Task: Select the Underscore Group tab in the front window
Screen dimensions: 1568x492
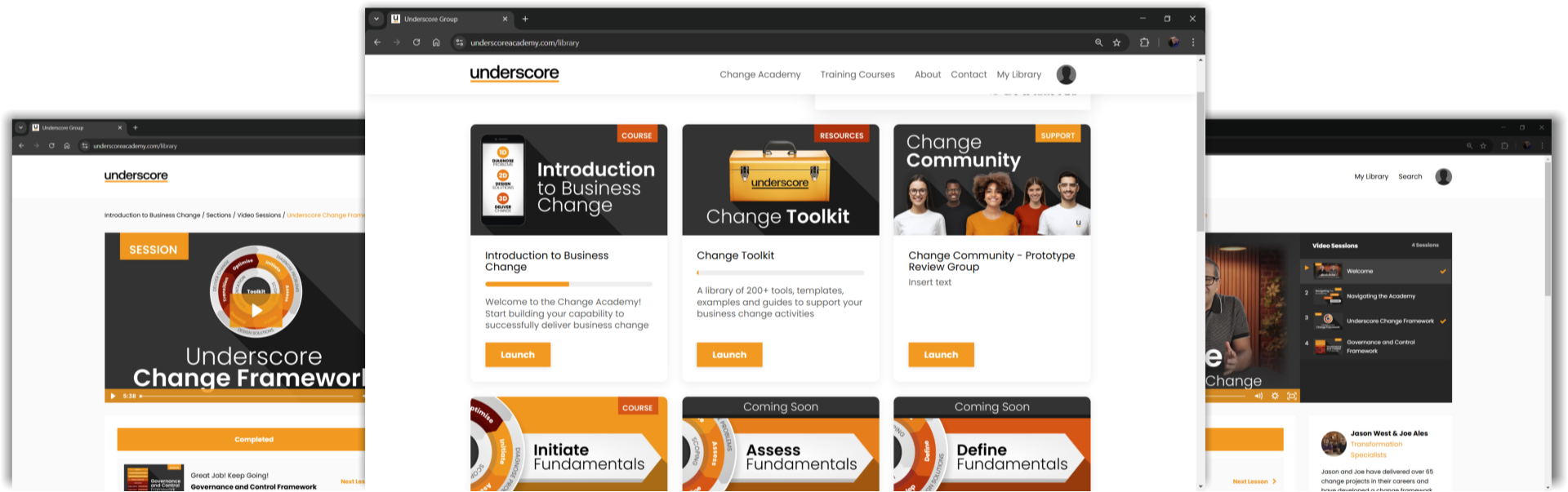Action: point(449,19)
